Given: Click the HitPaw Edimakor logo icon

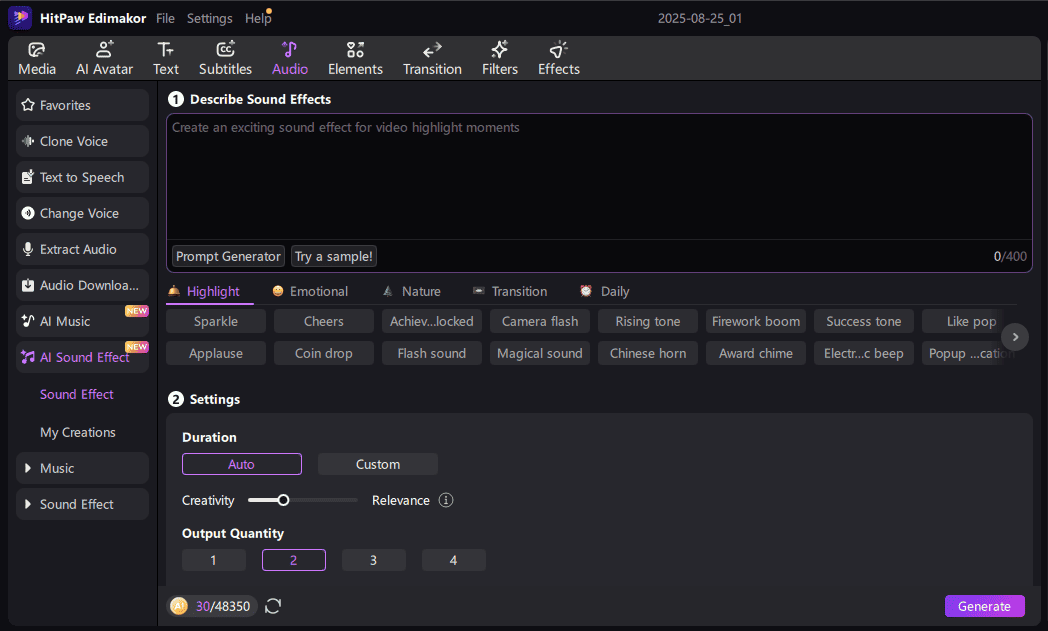Looking at the screenshot, I should pyautogui.click(x=20, y=17).
